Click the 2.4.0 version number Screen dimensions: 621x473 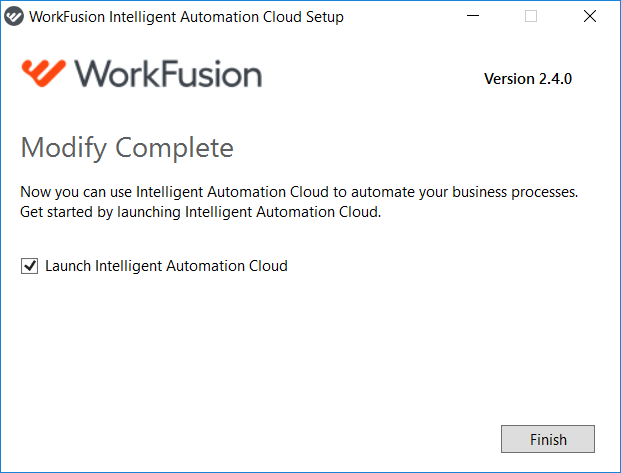click(555, 79)
